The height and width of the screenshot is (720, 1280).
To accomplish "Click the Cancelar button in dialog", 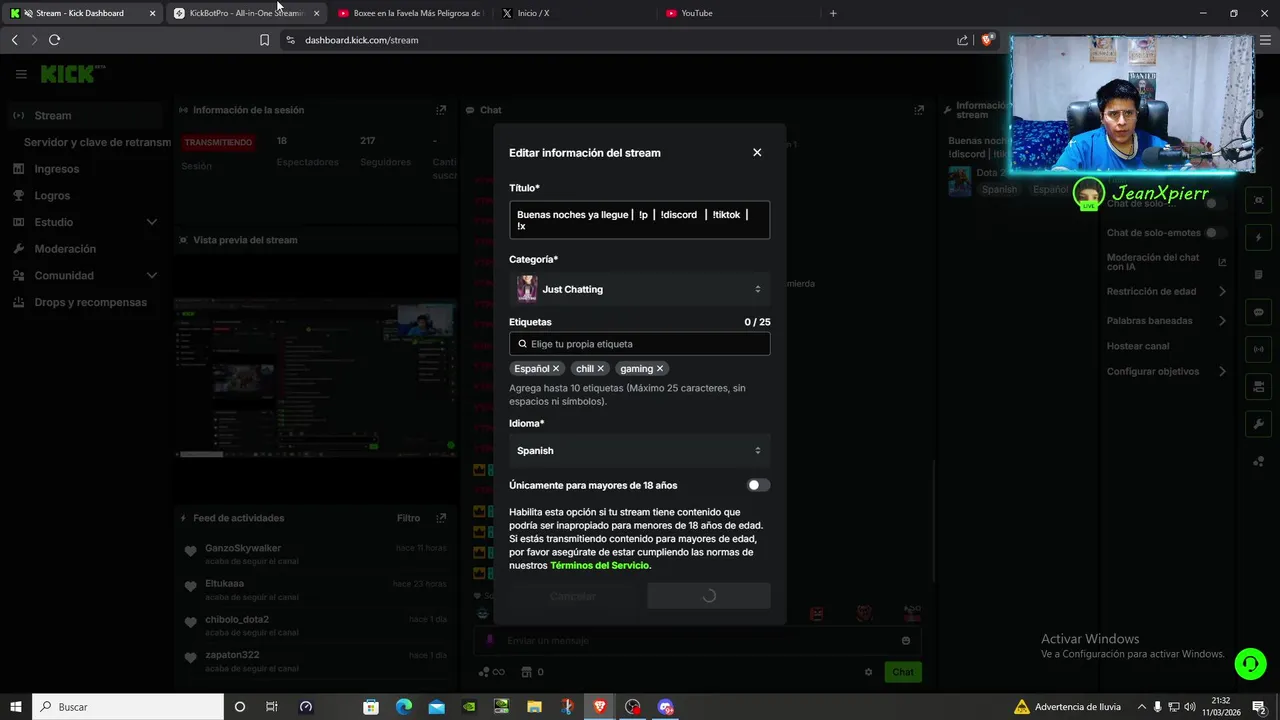I will [572, 596].
